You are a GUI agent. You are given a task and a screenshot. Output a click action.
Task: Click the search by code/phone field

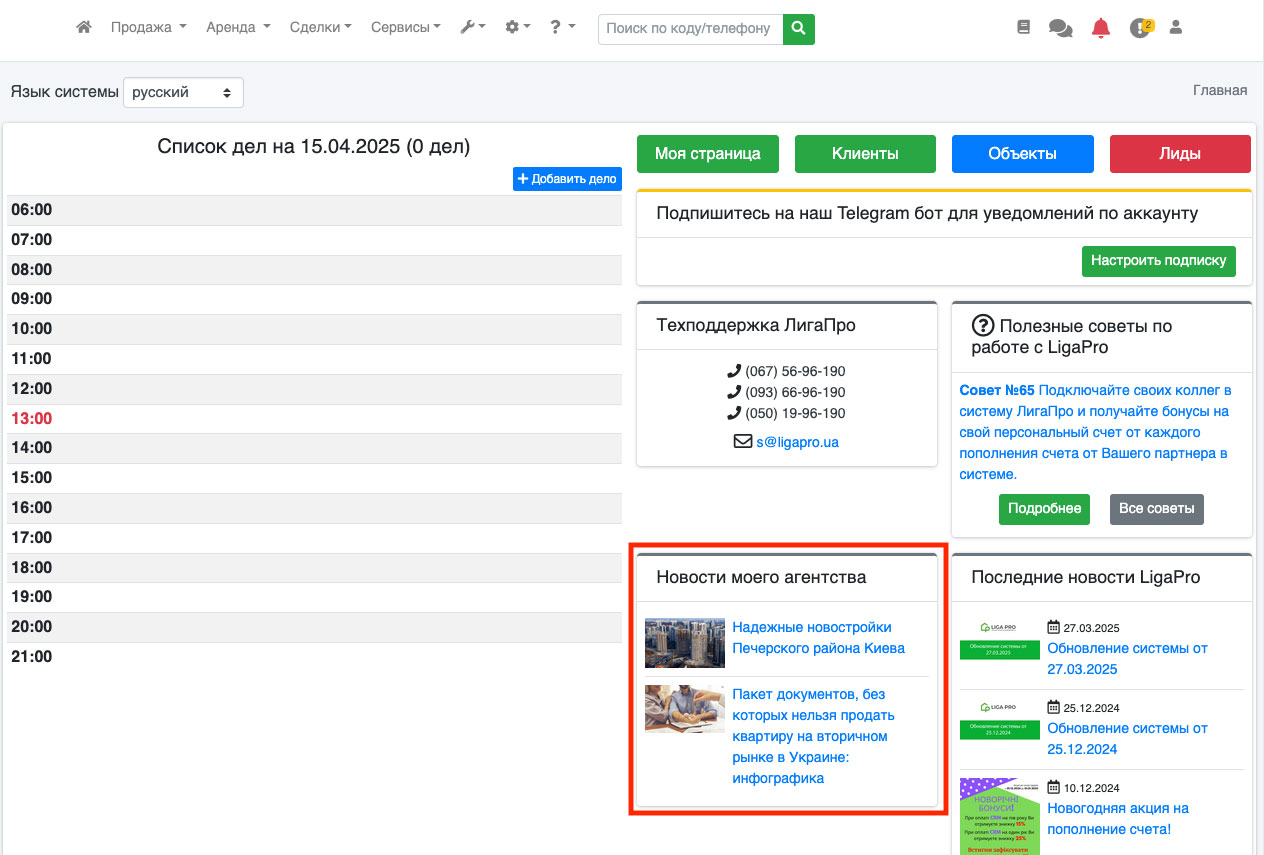click(690, 29)
